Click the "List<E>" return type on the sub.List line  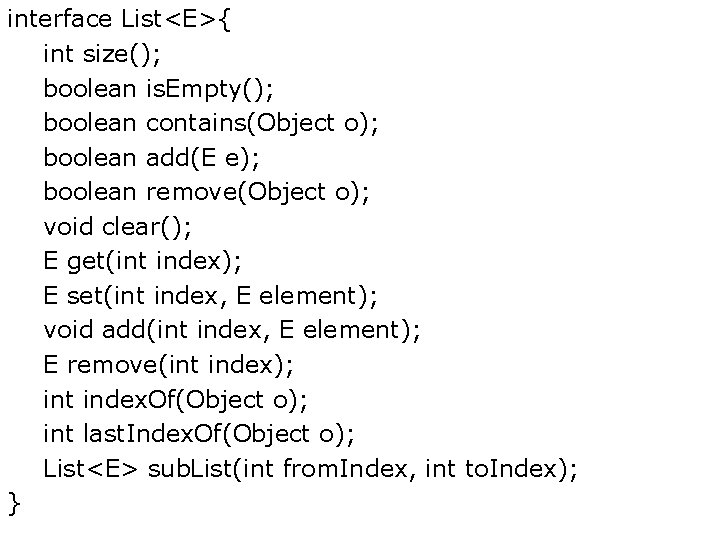pyautogui.click(x=91, y=468)
